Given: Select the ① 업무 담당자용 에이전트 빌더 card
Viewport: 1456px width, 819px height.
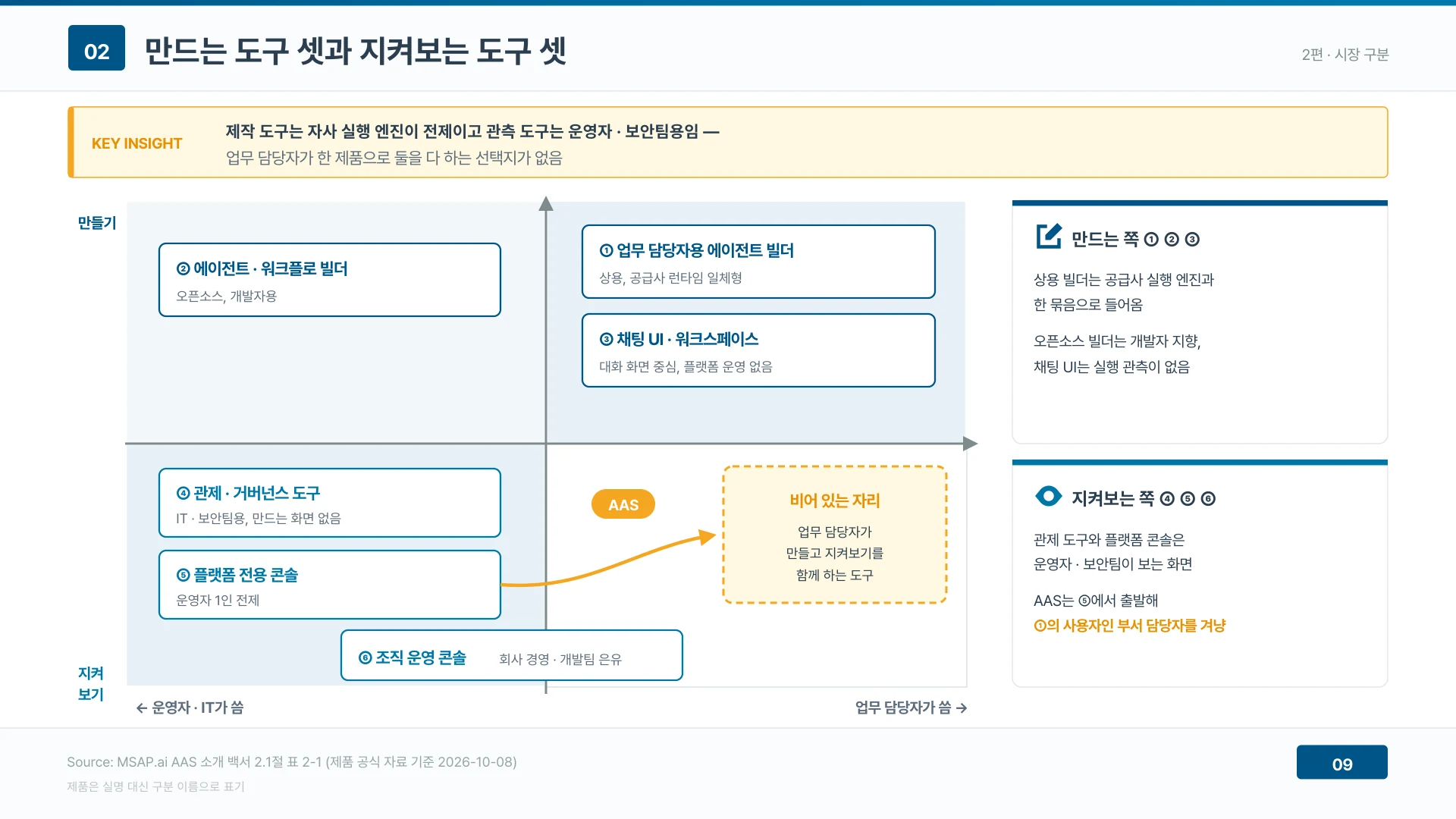Looking at the screenshot, I should 758,262.
